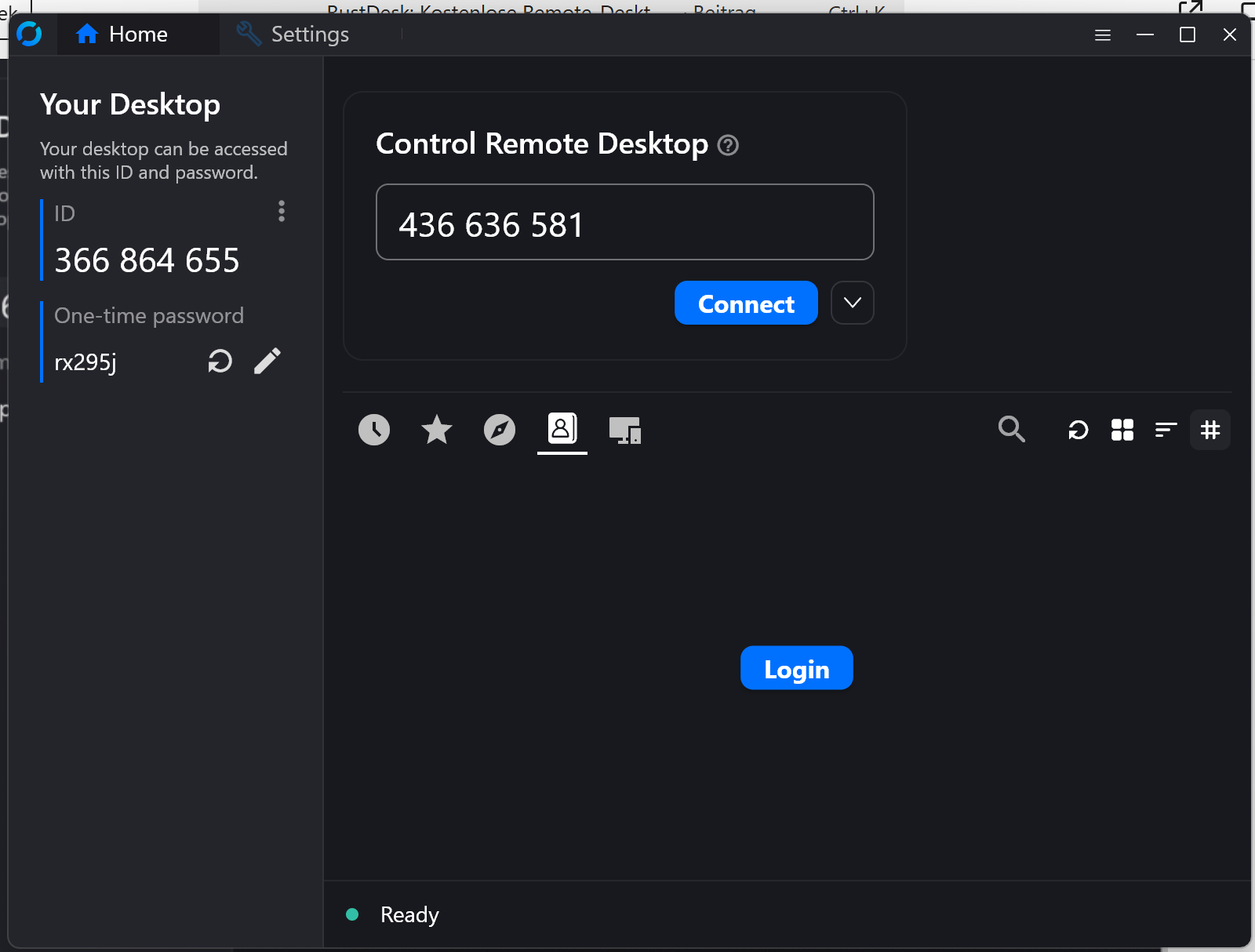Click the remote ID input field
Screen dimensions: 1255x952
click(x=624, y=223)
